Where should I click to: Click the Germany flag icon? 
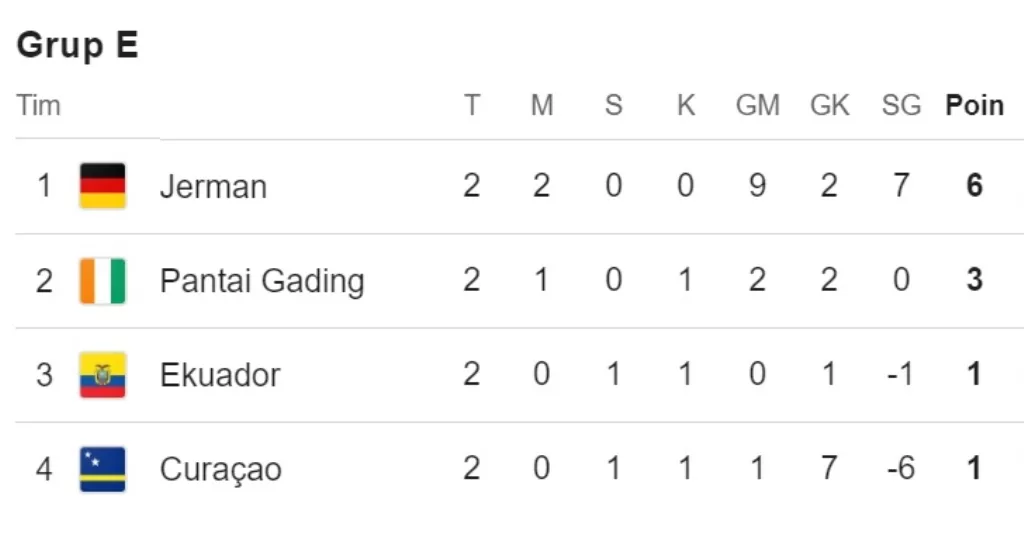coord(103,186)
